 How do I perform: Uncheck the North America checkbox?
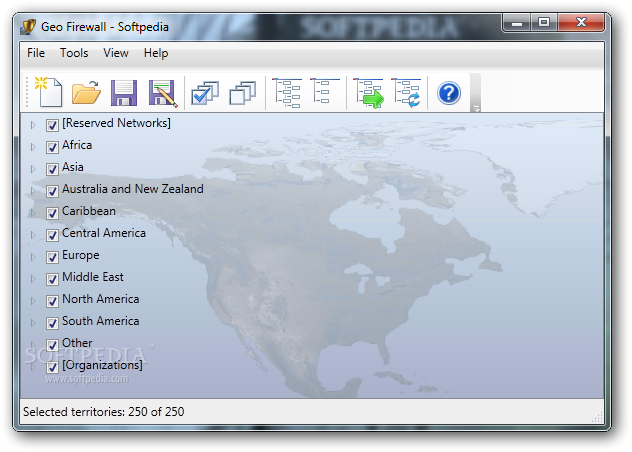(x=52, y=301)
